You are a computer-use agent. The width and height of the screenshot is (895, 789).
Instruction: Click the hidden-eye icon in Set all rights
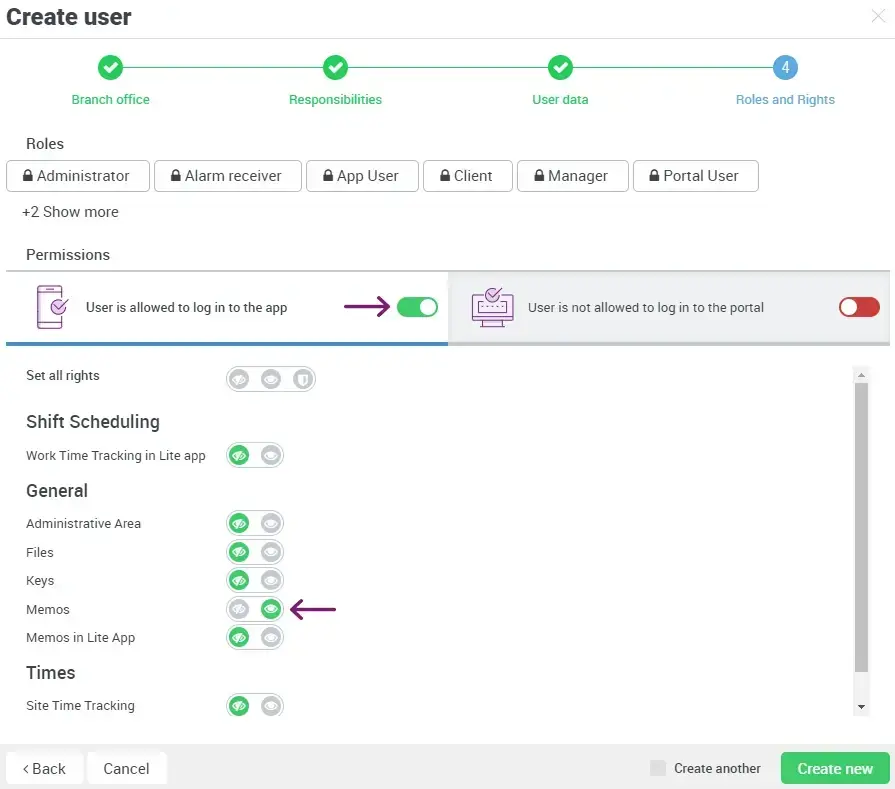click(x=237, y=378)
